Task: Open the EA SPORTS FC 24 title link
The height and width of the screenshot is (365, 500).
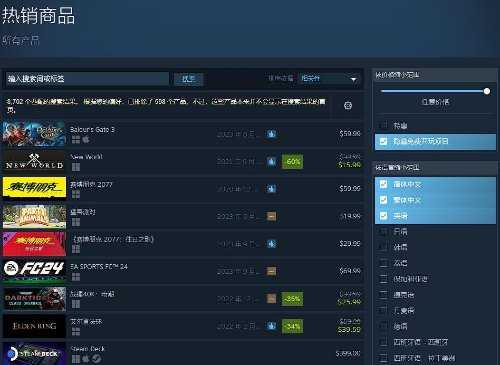Action: point(99,267)
